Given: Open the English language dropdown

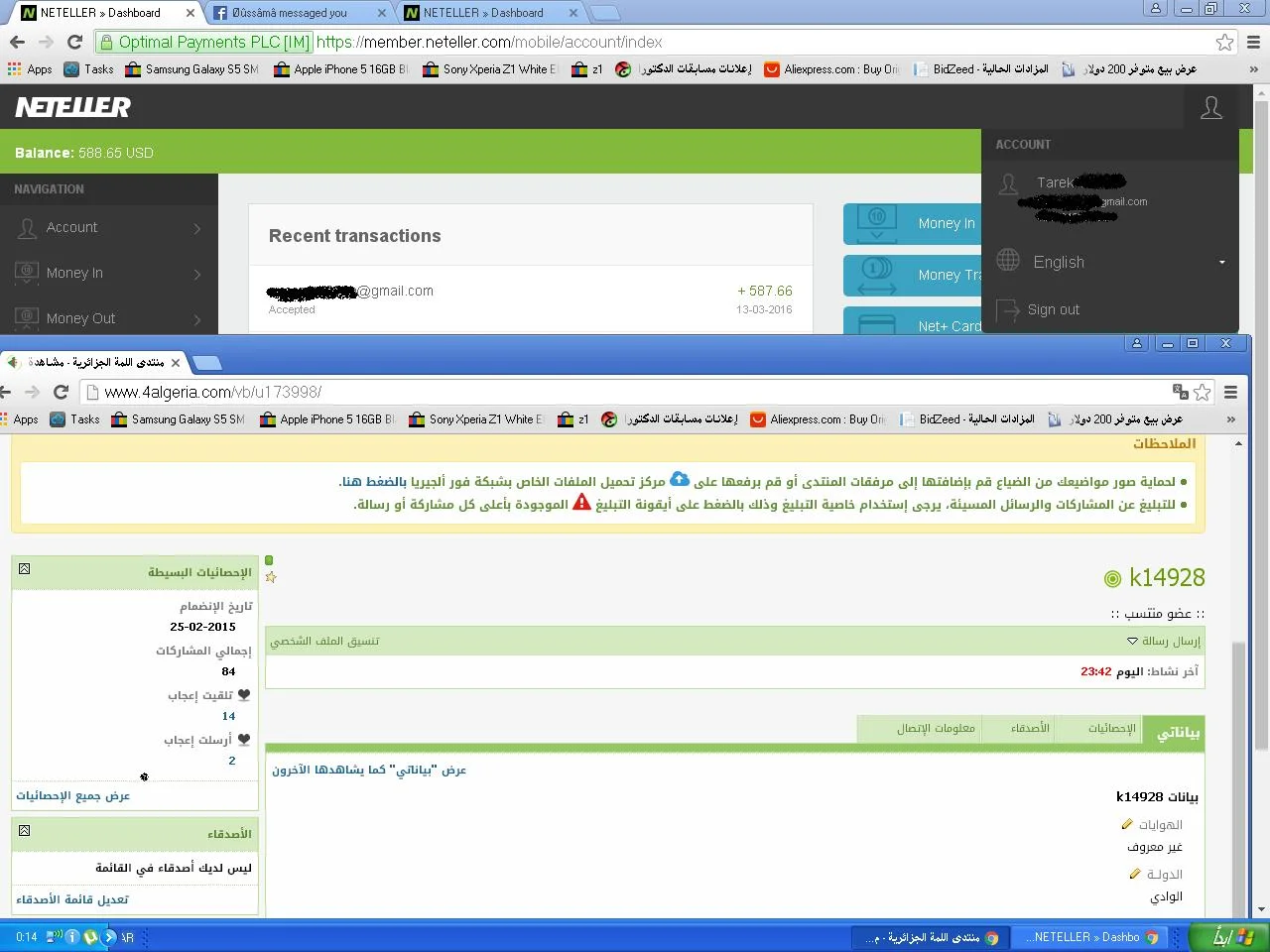Looking at the screenshot, I should (x=1221, y=262).
